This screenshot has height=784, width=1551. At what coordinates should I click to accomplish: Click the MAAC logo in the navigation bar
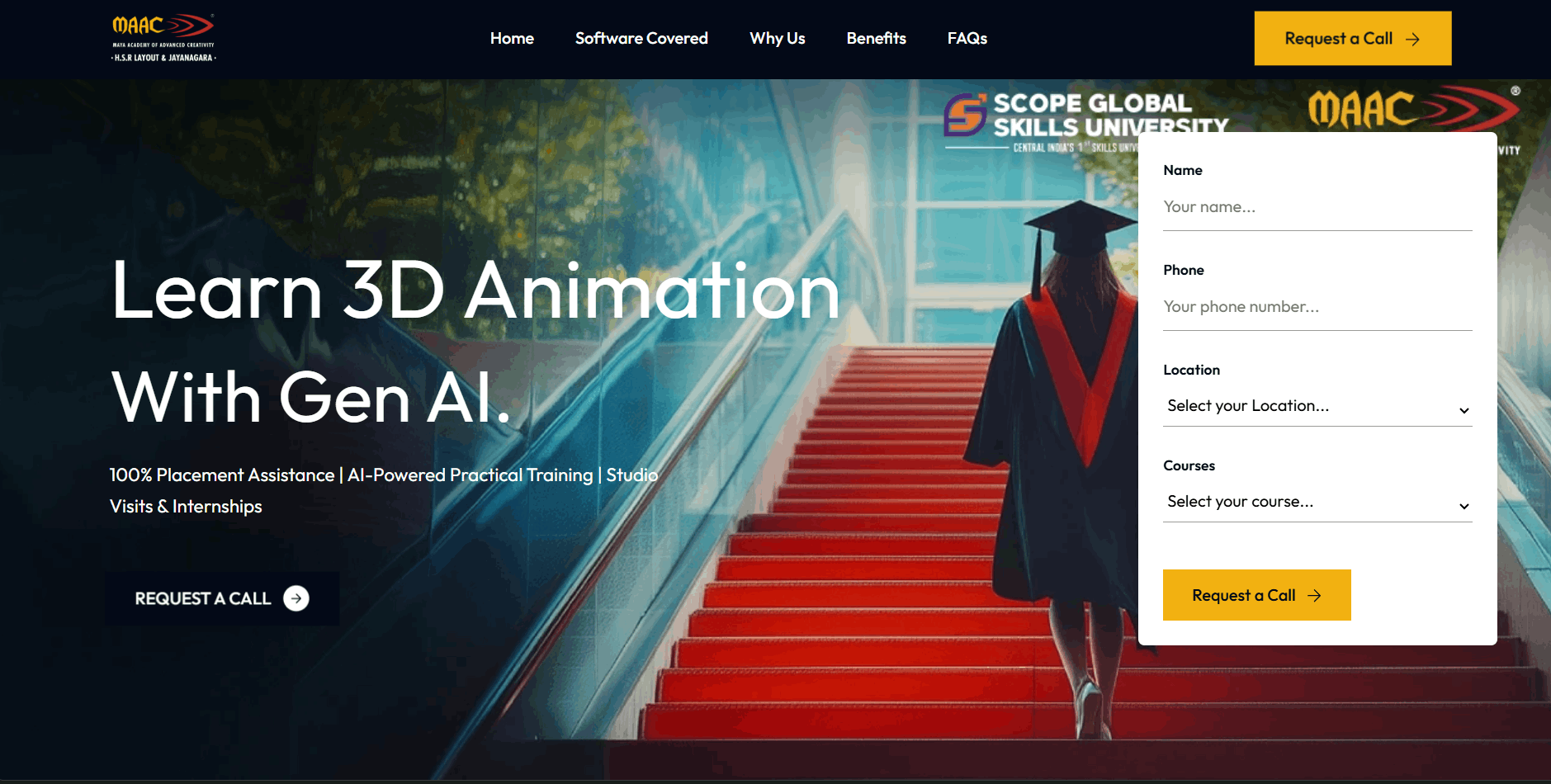point(163,38)
